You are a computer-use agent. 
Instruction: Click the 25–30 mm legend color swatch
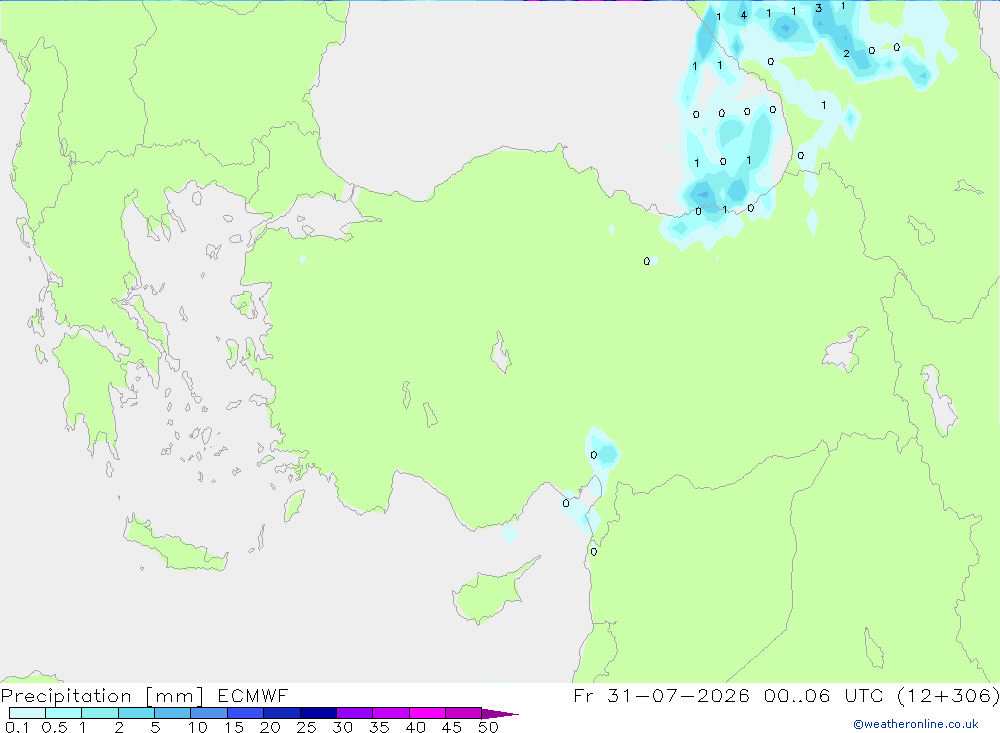point(318,713)
